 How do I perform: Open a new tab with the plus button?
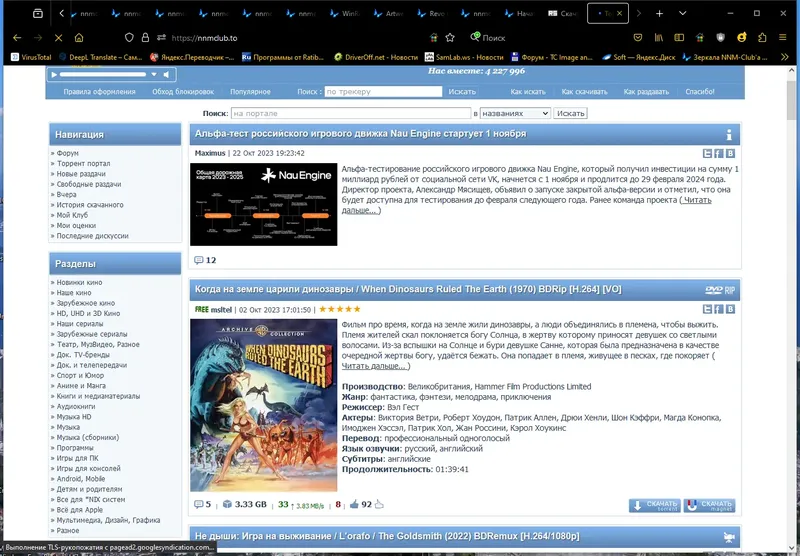pyautogui.click(x=659, y=14)
